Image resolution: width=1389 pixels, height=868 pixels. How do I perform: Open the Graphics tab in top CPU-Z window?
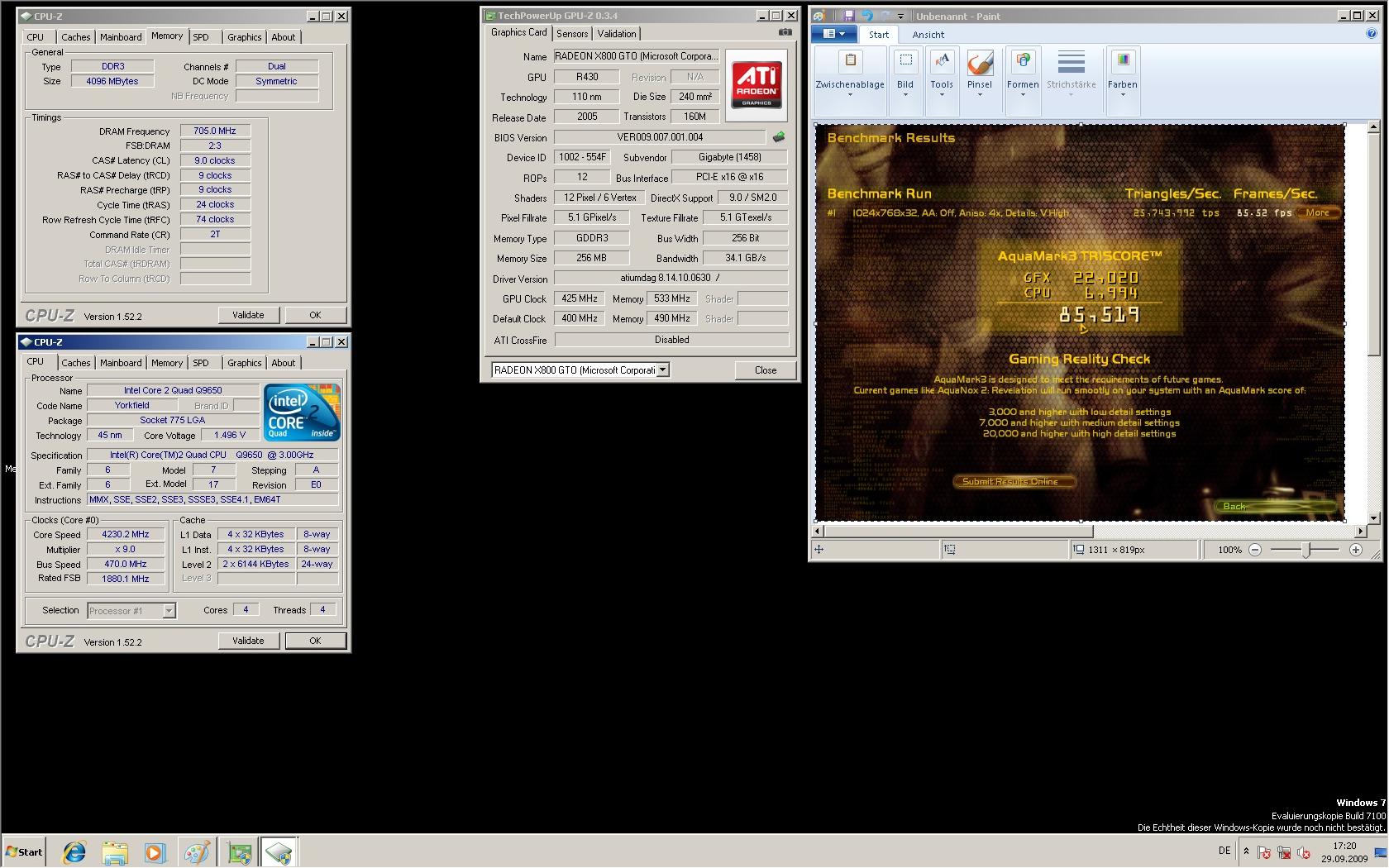[x=244, y=37]
